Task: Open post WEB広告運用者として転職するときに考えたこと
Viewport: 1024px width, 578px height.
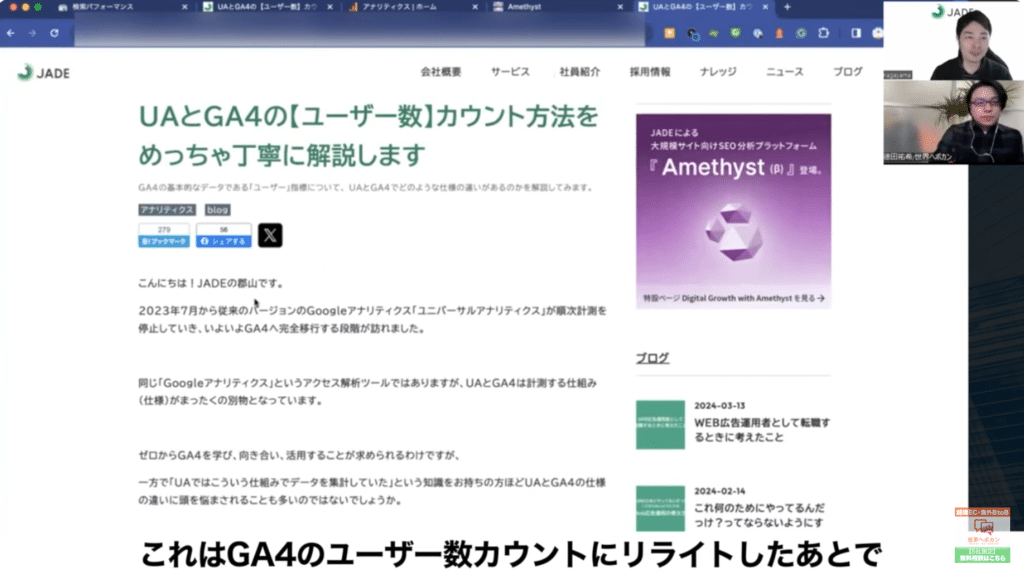Action: click(761, 430)
